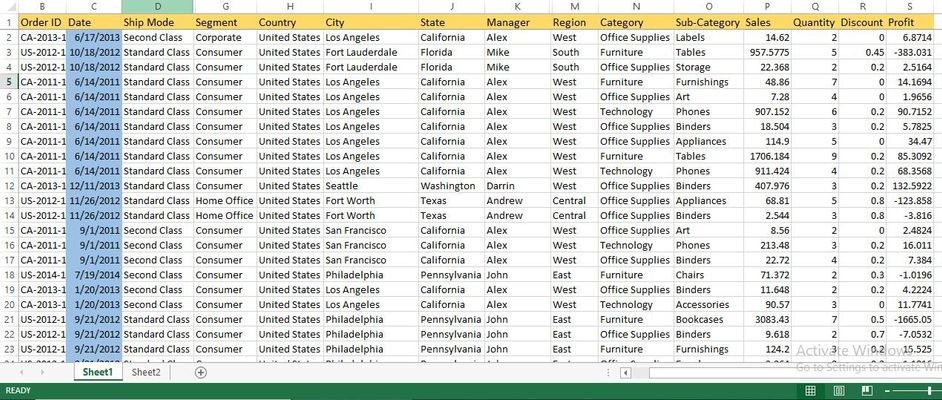
Task: Click the Ship Mode header cell
Action: pyautogui.click(x=155, y=22)
